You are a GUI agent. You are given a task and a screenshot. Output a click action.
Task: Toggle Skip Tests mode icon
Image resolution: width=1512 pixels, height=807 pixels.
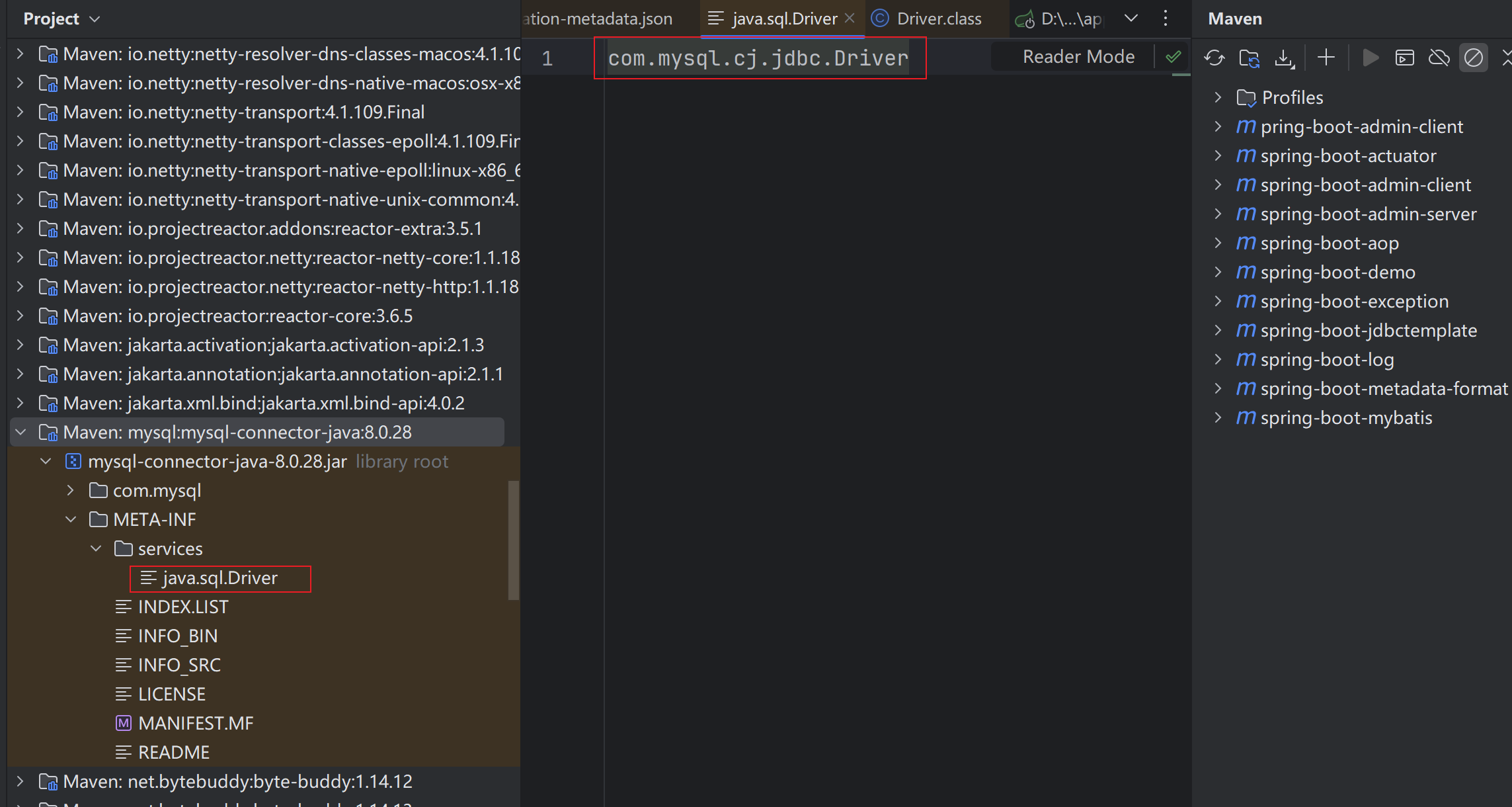(x=1474, y=58)
